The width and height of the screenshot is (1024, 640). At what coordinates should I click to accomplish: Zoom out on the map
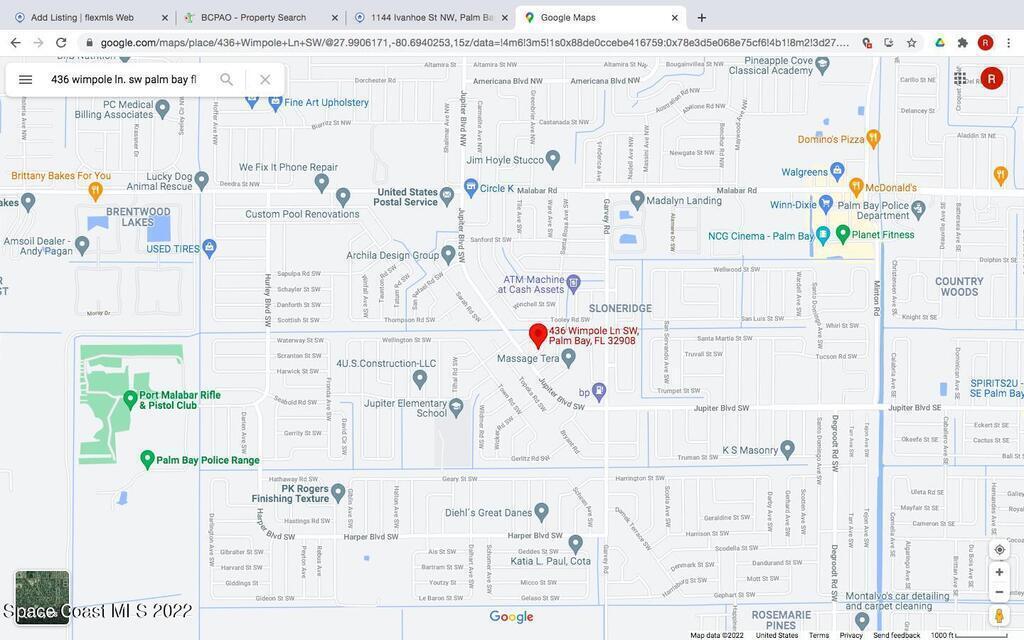click(x=999, y=592)
